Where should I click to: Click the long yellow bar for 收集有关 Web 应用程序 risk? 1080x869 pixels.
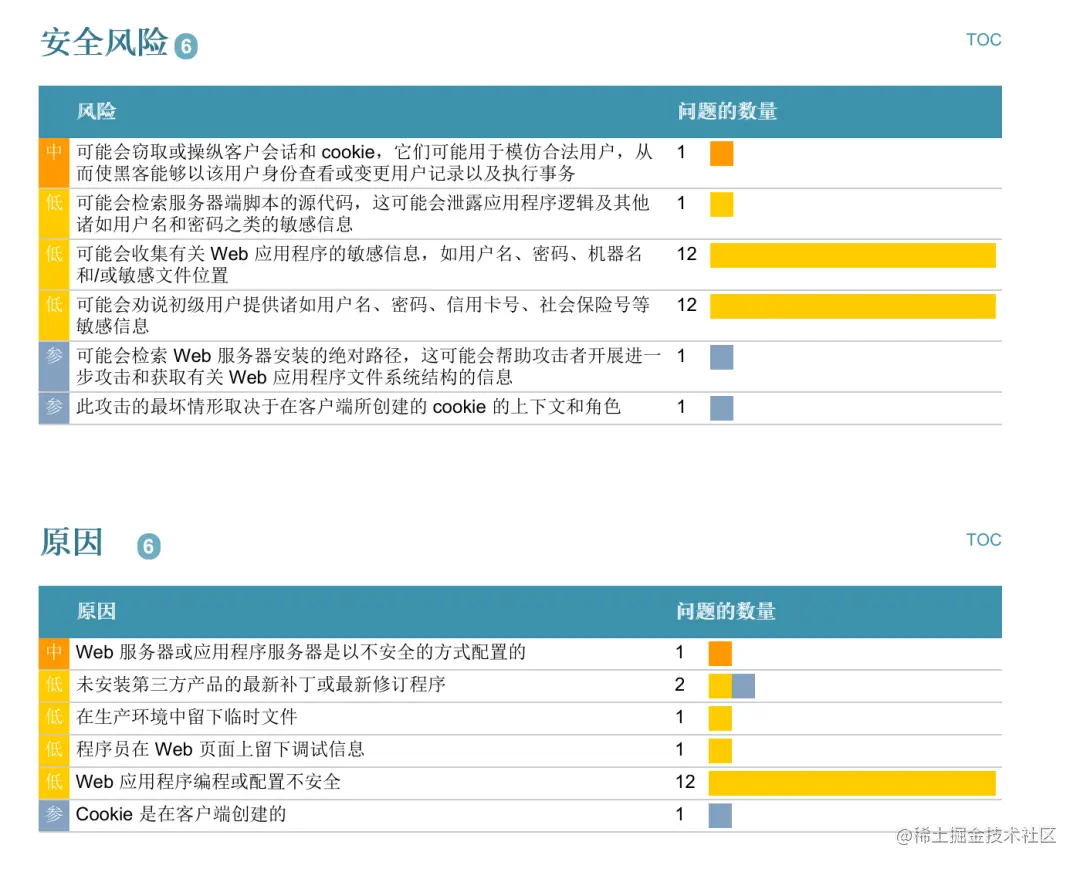(x=853, y=255)
